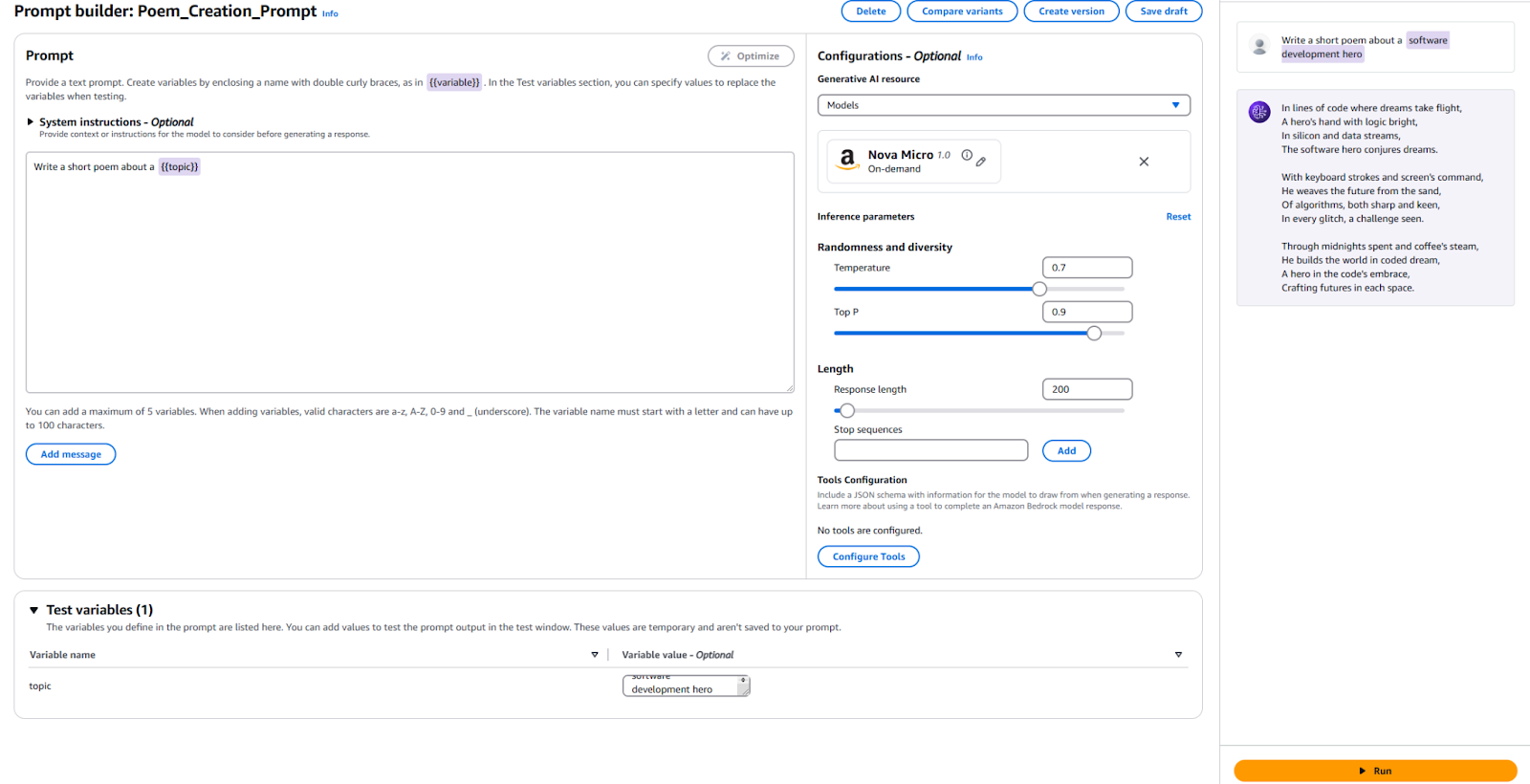Click the {{variable}} example tag in description

[x=454, y=82]
